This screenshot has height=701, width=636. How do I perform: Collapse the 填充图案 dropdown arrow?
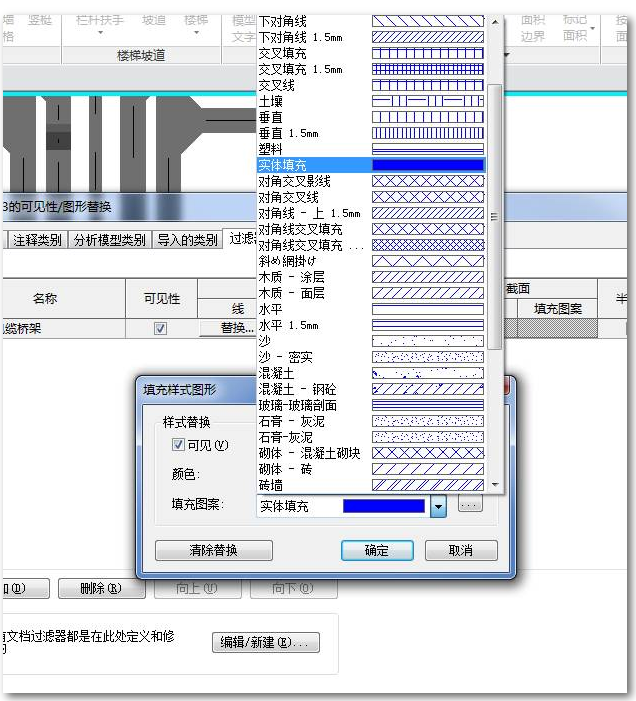pos(438,507)
